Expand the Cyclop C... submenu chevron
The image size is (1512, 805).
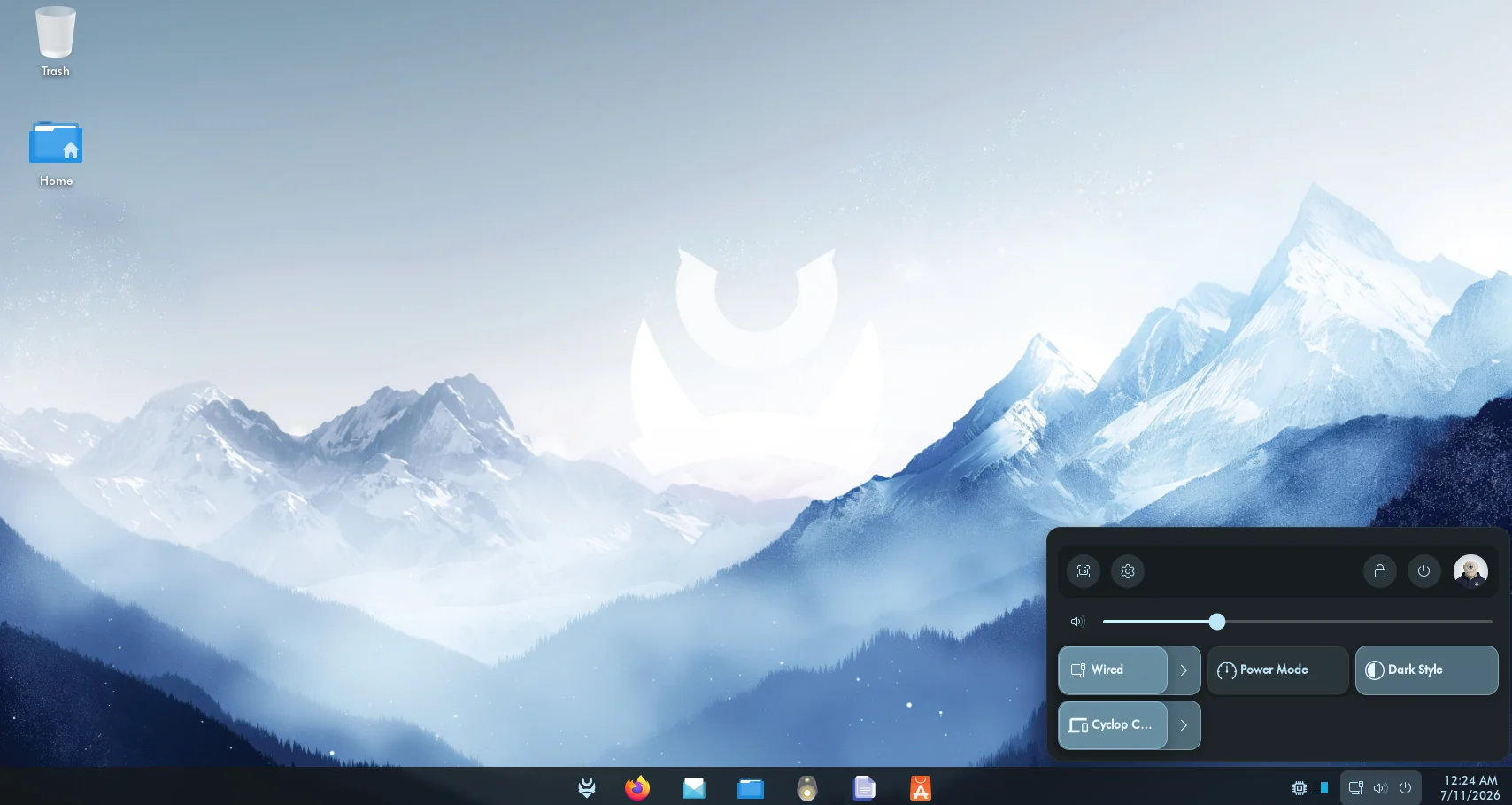click(1184, 725)
